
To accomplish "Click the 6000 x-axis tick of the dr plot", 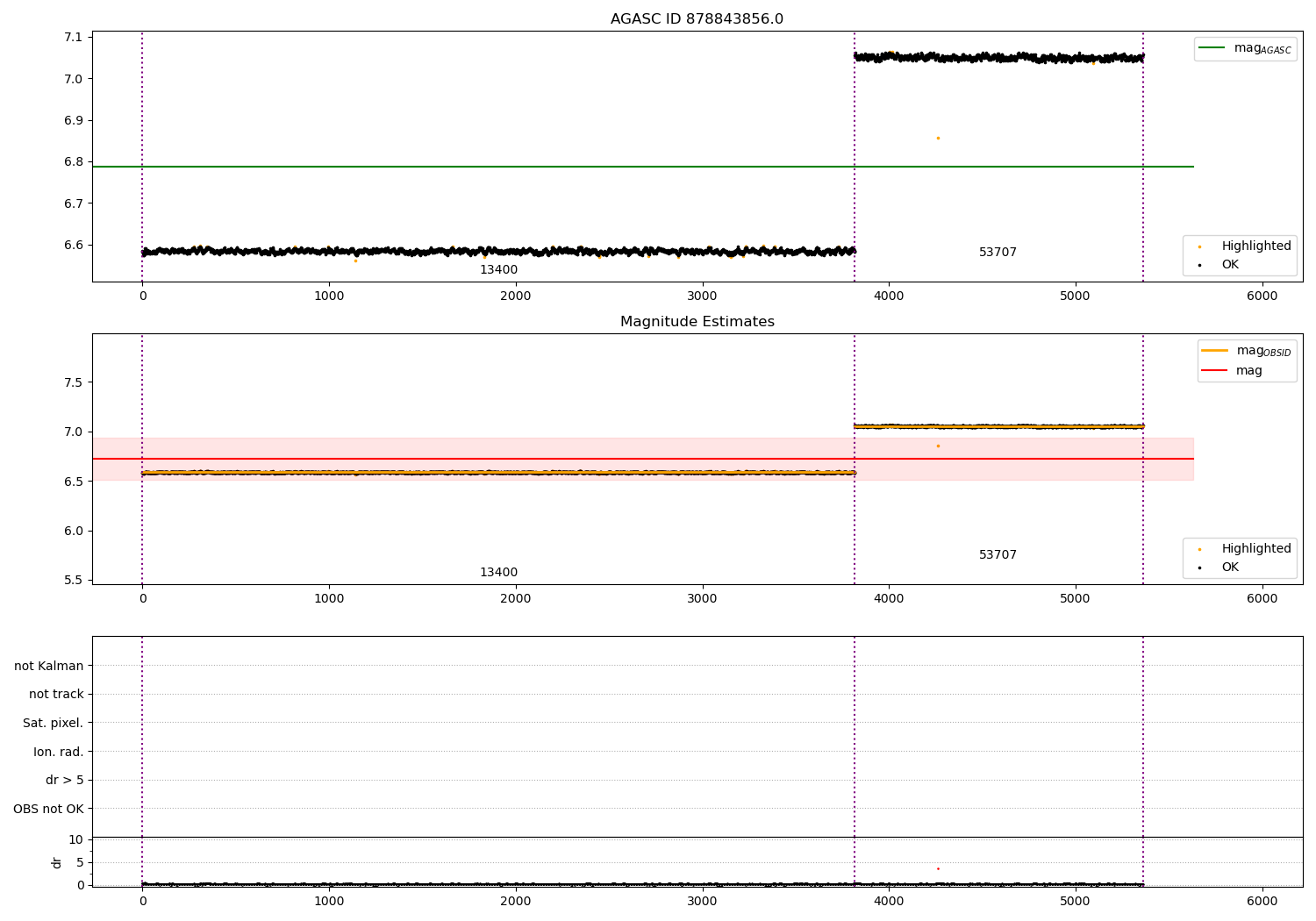I will (x=1262, y=901).
